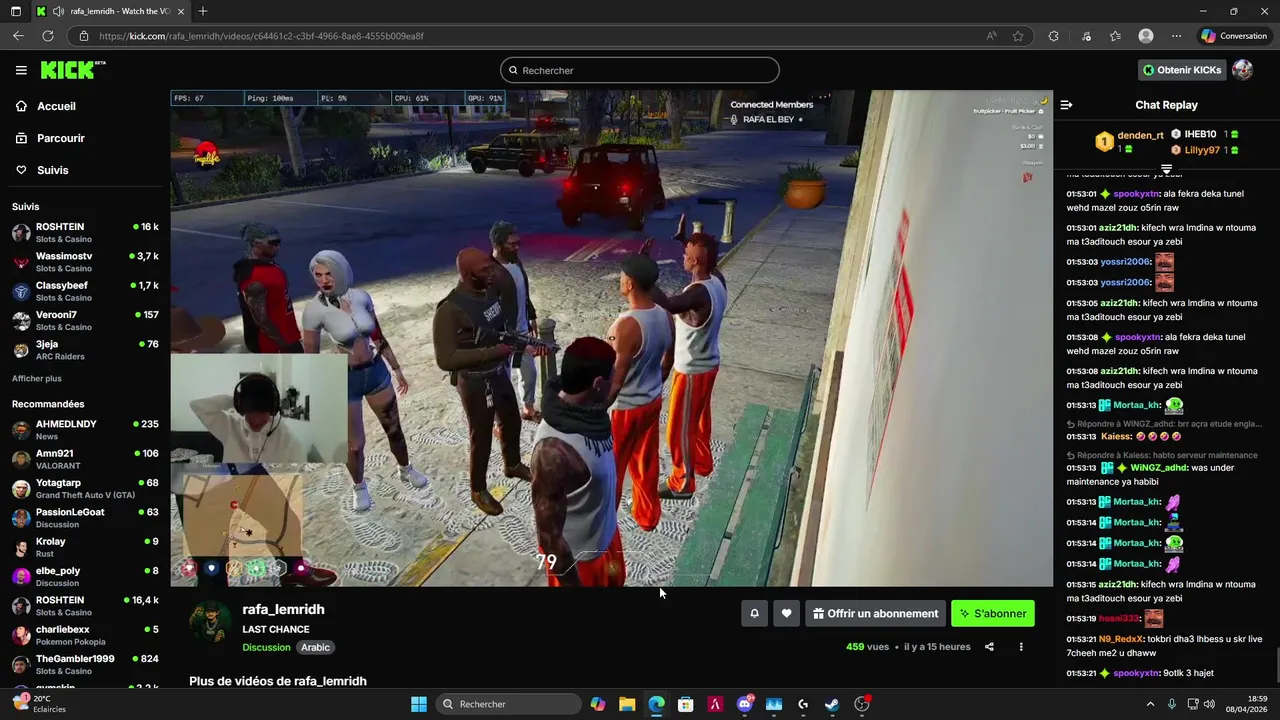The width and height of the screenshot is (1280, 720).
Task: Open the Discussion category link
Action: (266, 647)
